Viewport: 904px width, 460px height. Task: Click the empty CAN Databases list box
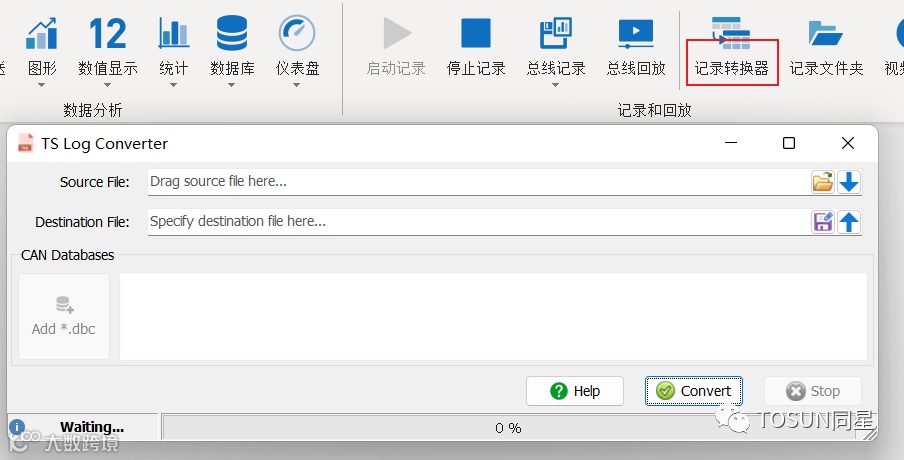[x=493, y=316]
